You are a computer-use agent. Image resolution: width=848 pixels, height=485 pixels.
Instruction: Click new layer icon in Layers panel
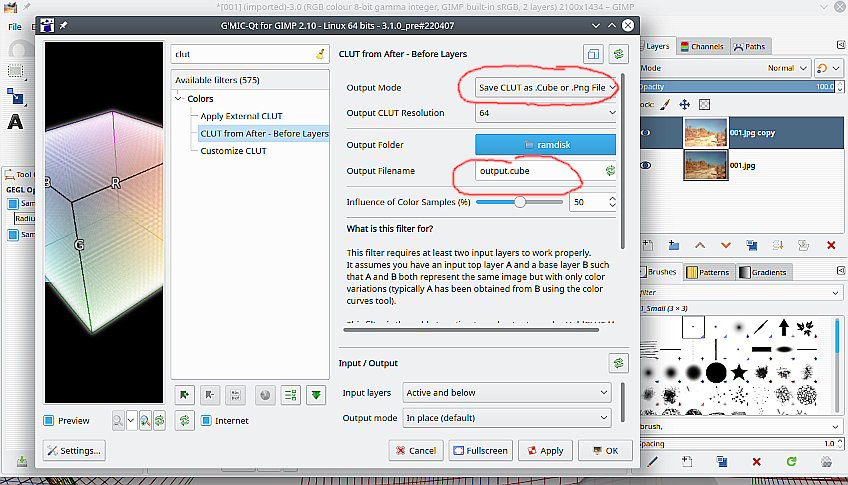point(647,245)
